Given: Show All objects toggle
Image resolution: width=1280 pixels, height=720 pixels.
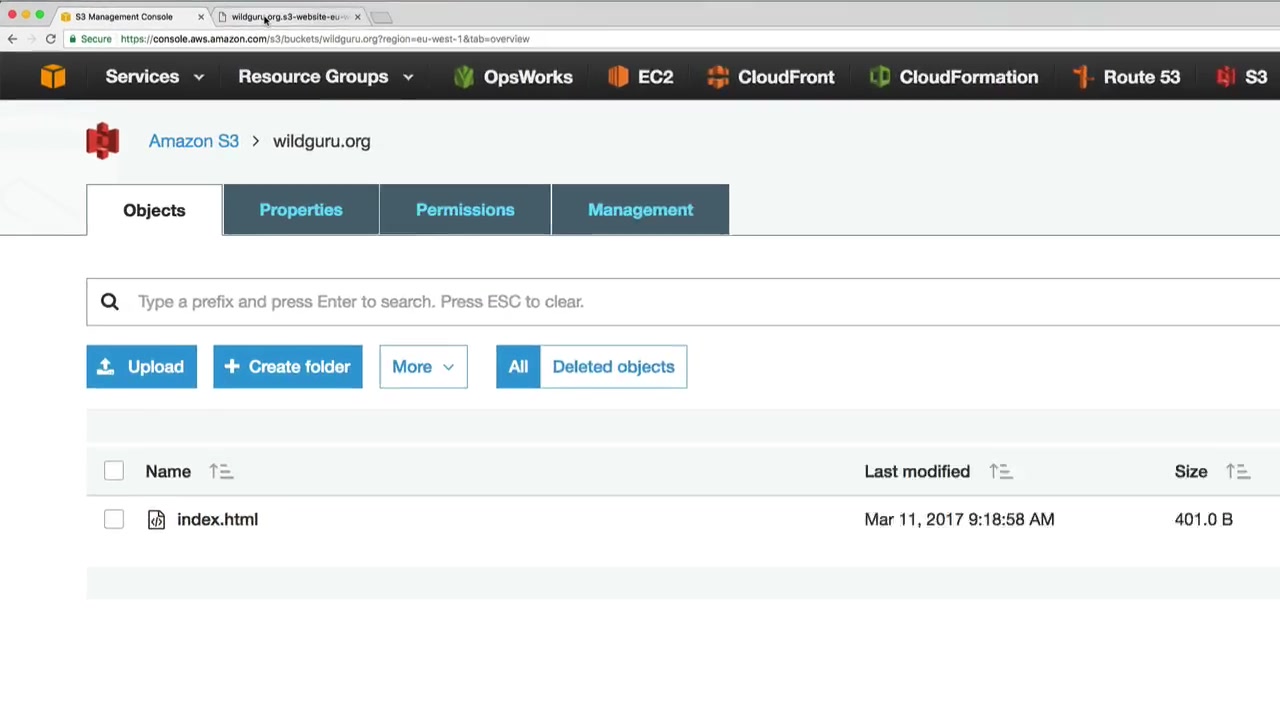Looking at the screenshot, I should click(x=518, y=367).
